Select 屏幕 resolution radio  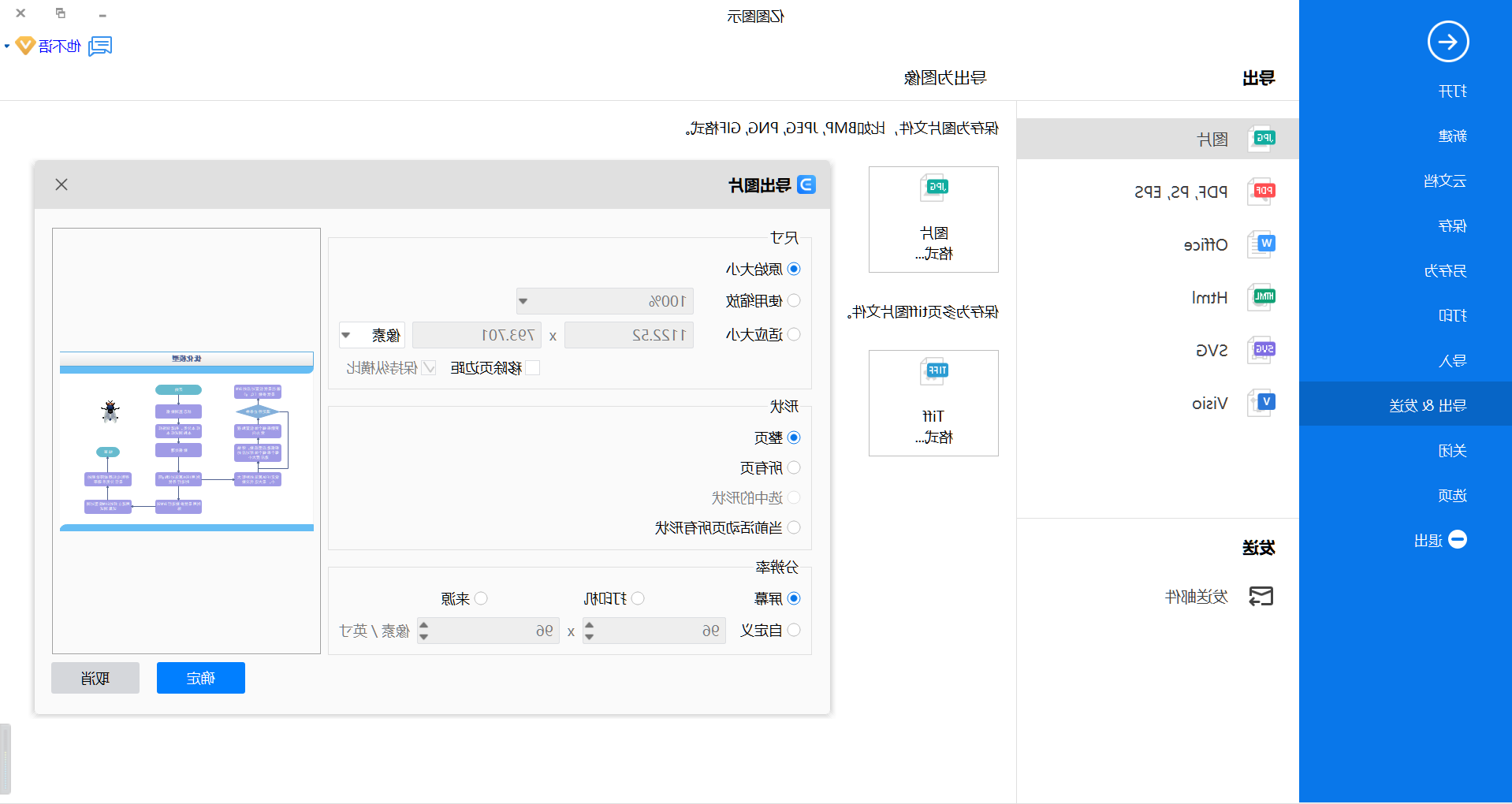(794, 598)
